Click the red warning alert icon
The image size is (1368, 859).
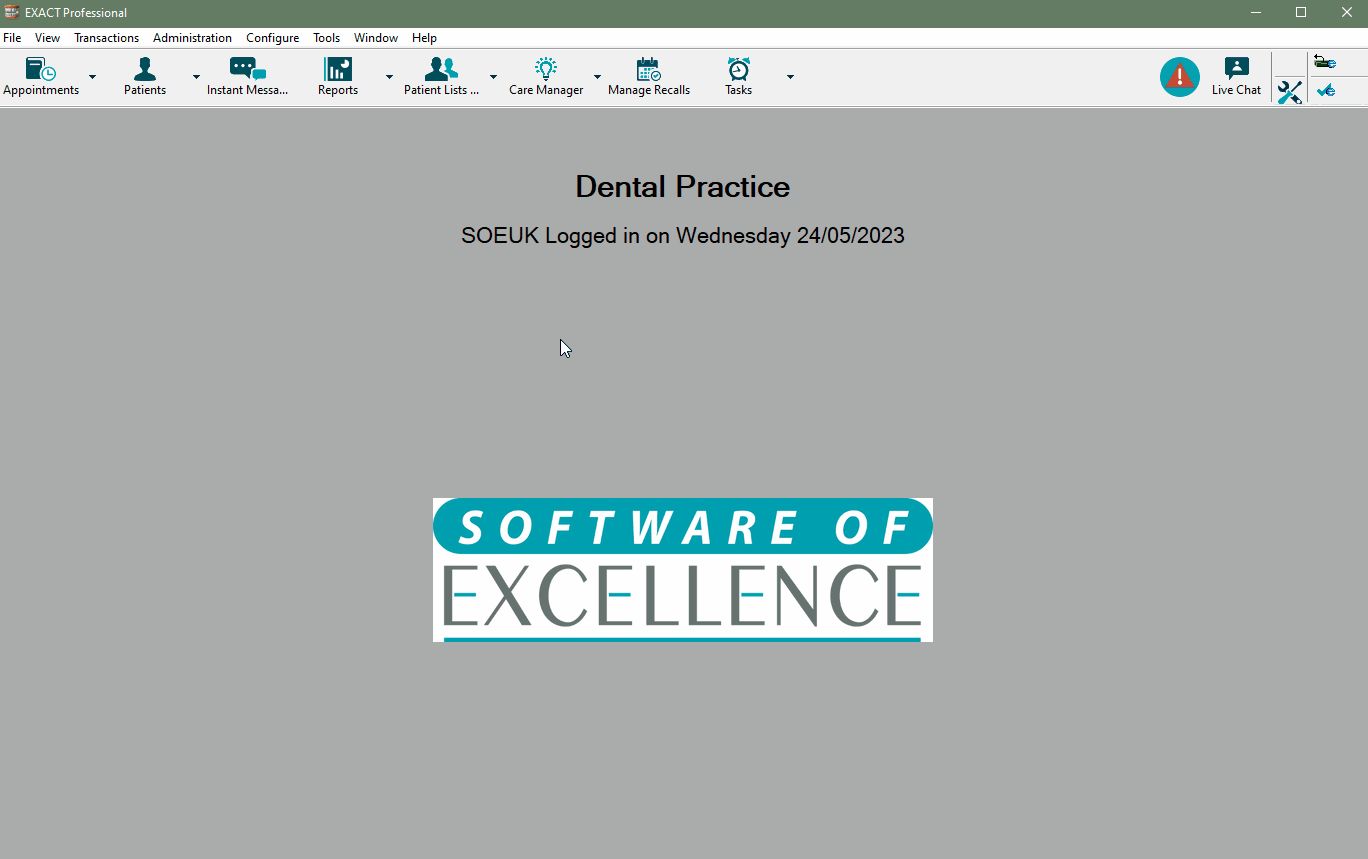click(x=1180, y=77)
